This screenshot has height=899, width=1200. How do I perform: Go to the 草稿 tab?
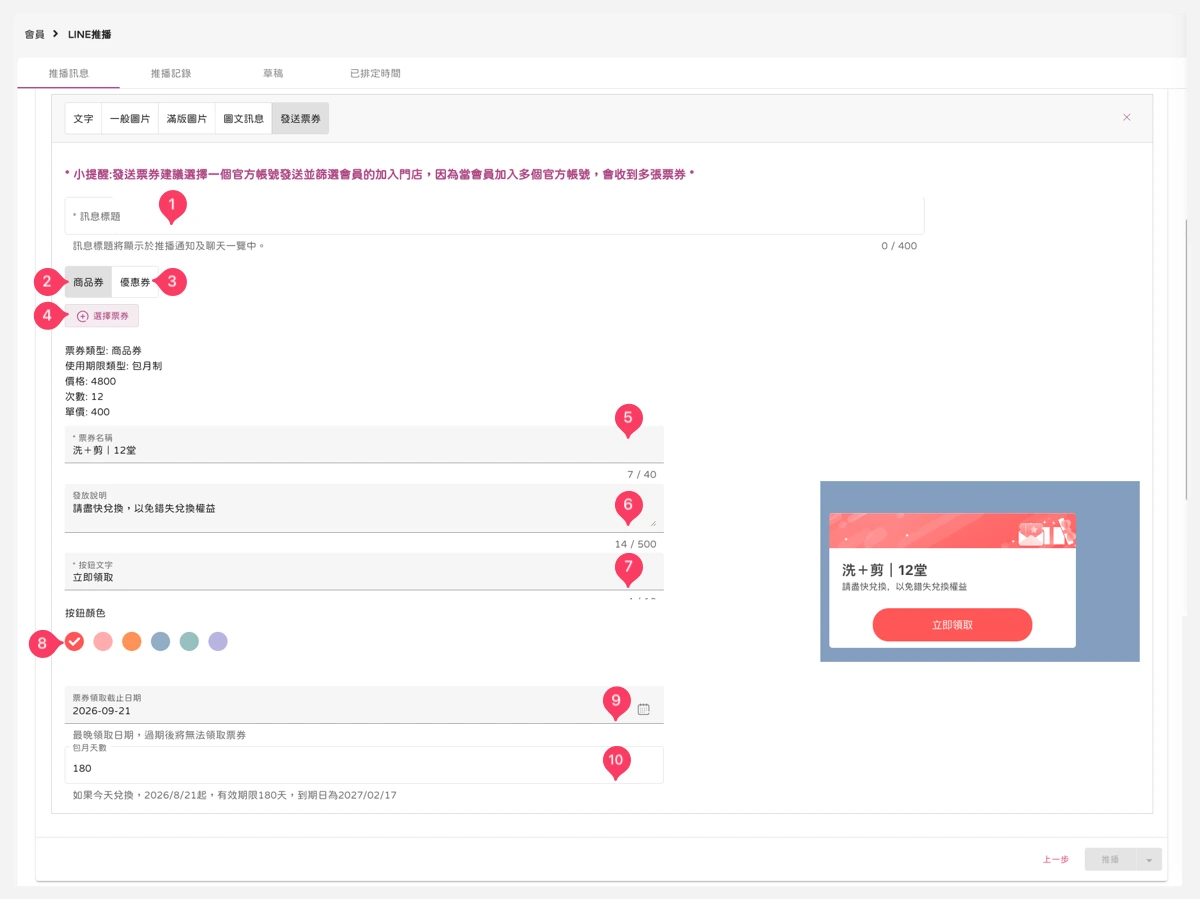coord(273,73)
